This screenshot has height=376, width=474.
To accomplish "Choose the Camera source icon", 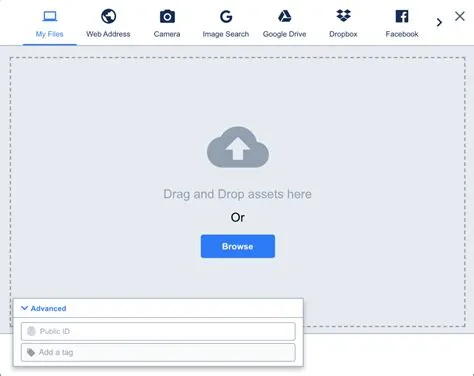I will click(x=167, y=16).
